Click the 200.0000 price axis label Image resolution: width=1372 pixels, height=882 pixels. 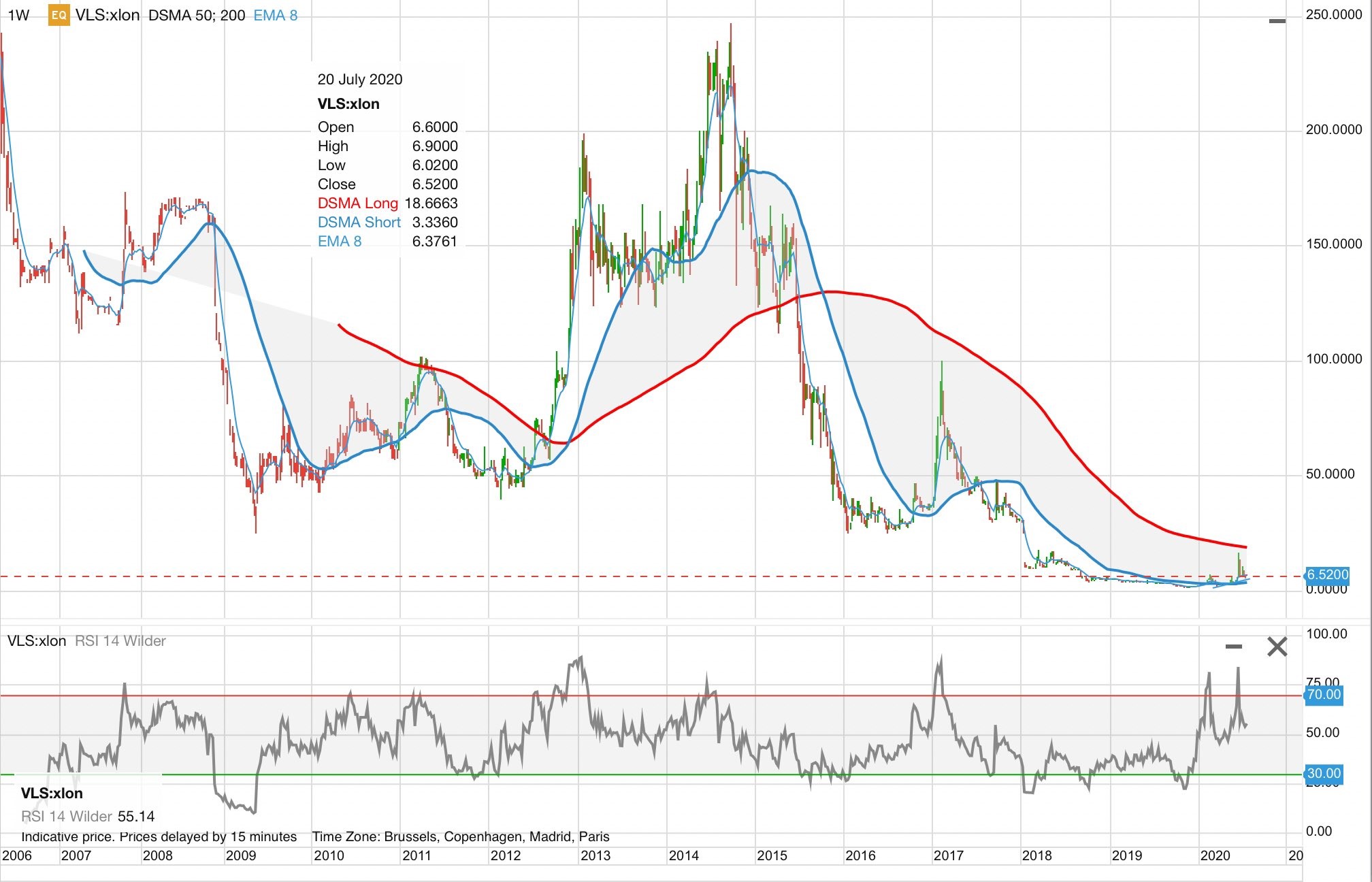point(1334,129)
